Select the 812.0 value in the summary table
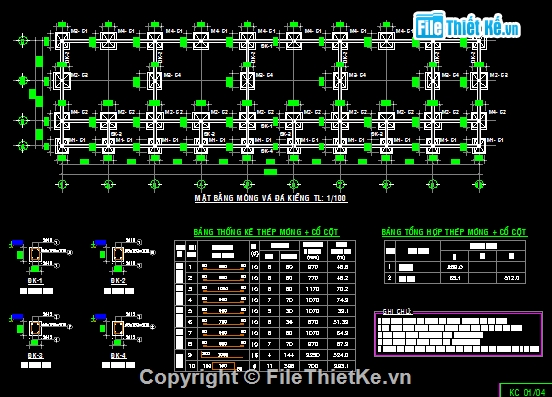The width and height of the screenshot is (552, 397). click(x=511, y=278)
